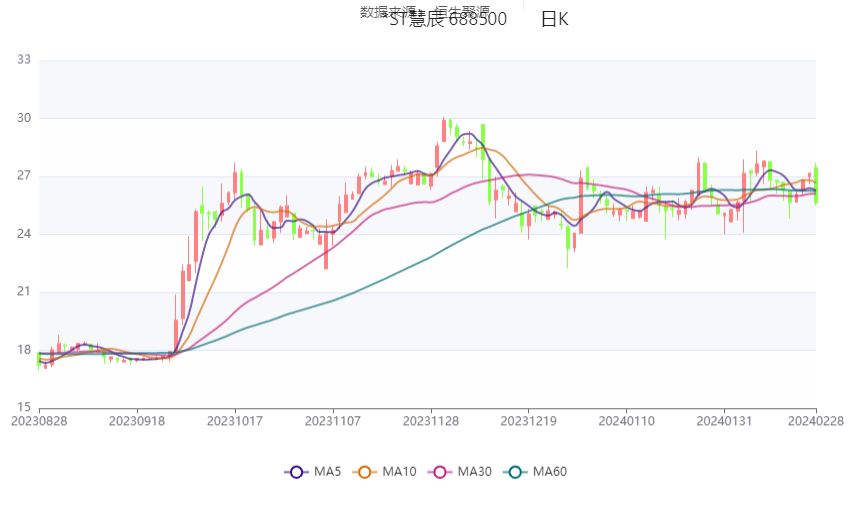
Task: Select the 日K label in the title
Action: pyautogui.click(x=554, y=19)
